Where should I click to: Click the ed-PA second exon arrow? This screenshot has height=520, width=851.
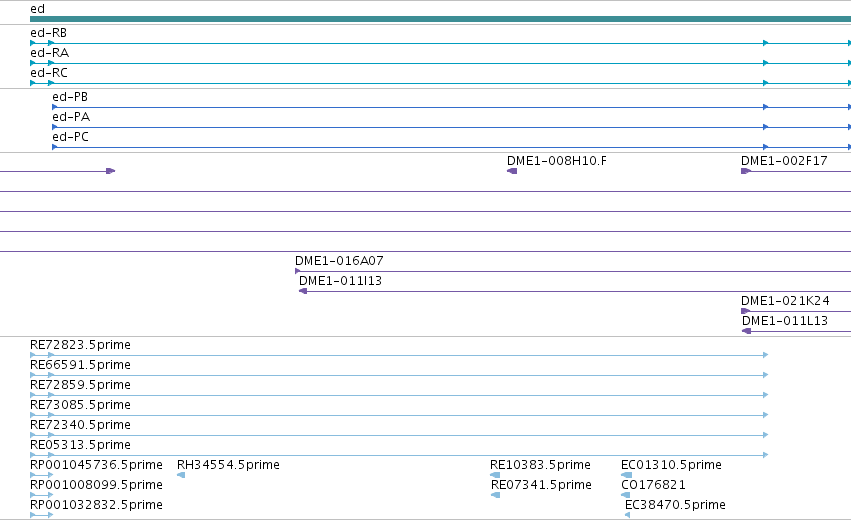pyautogui.click(x=765, y=127)
